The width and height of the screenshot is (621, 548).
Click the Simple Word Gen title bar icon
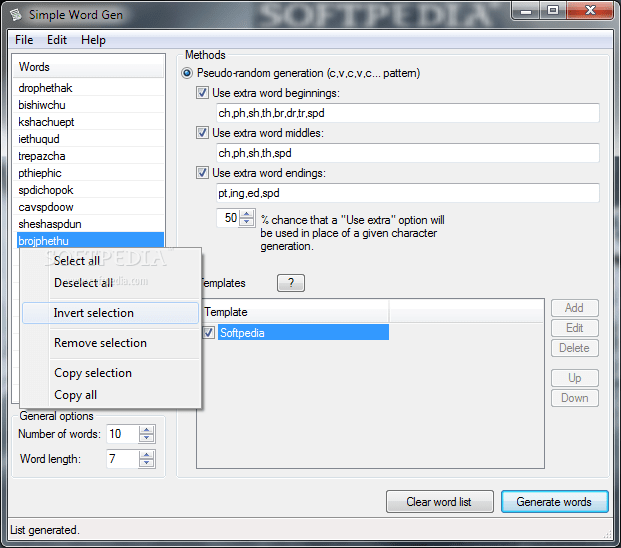[16, 15]
